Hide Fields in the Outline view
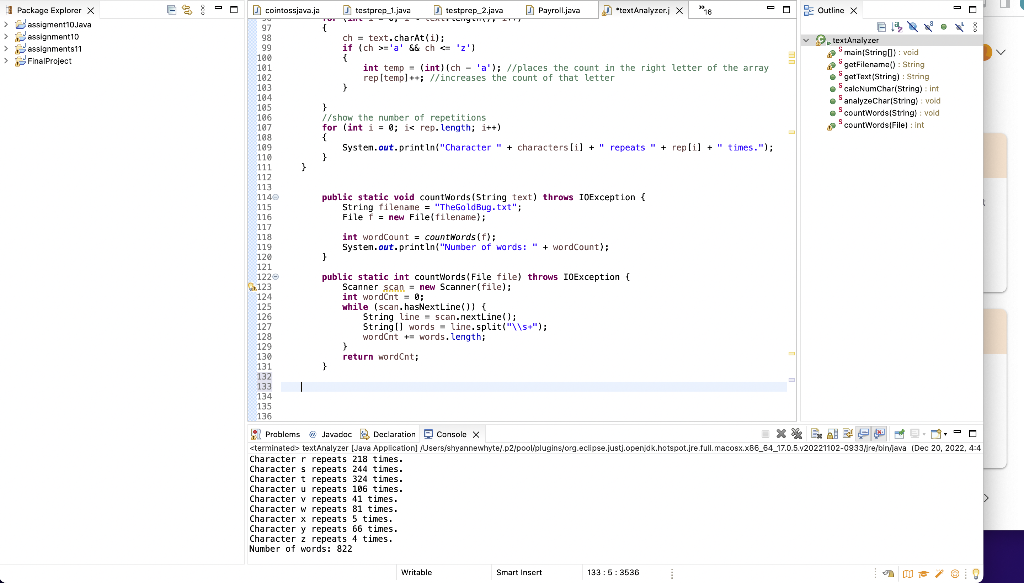Viewport: 1024px width, 583px height. 912,27
